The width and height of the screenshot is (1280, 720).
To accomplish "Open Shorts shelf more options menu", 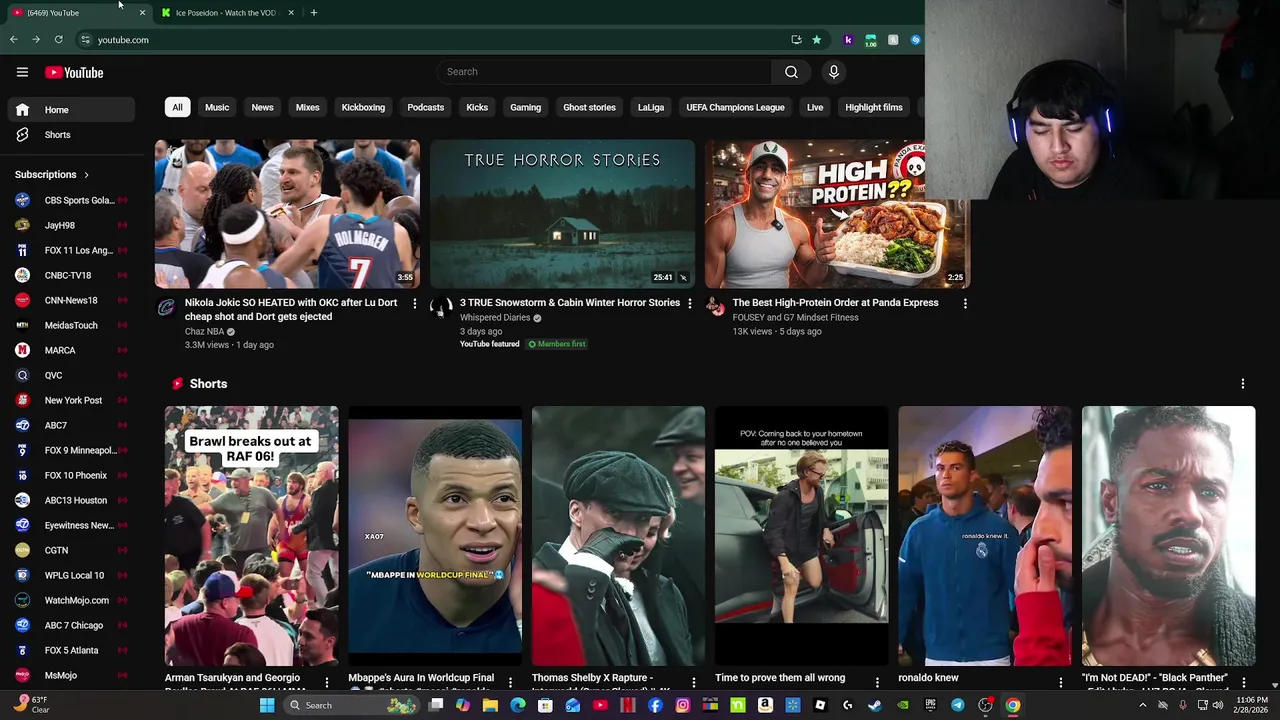I will 1243,384.
